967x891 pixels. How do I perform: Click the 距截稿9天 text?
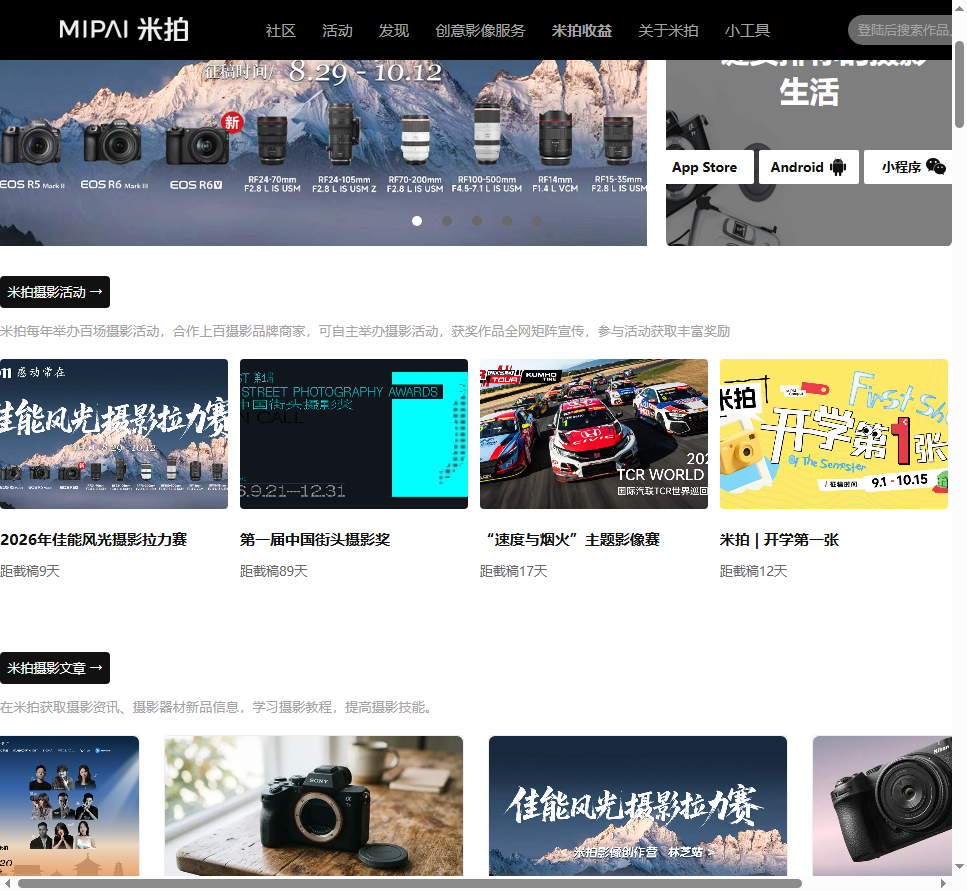tap(30, 571)
